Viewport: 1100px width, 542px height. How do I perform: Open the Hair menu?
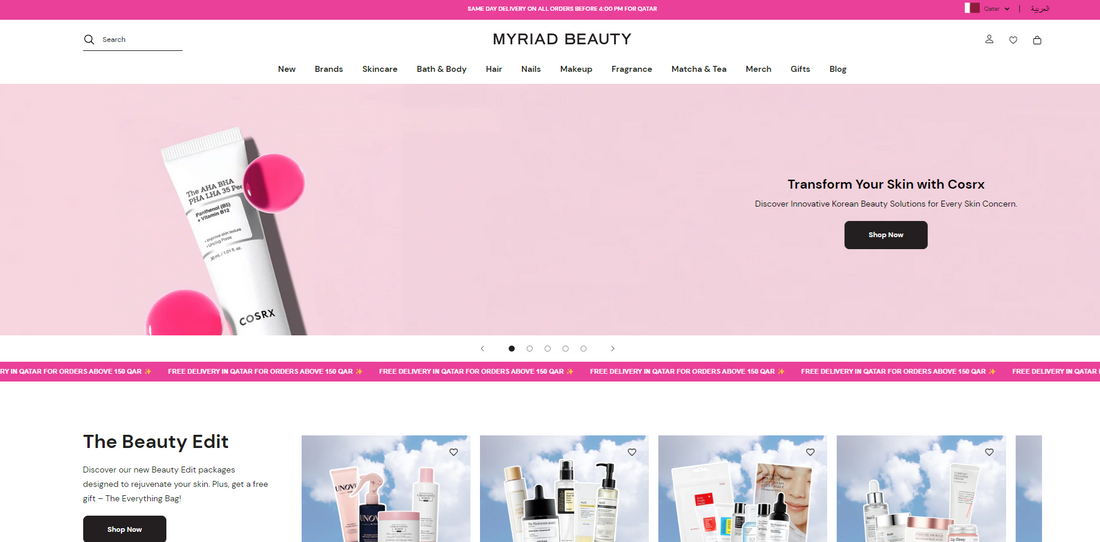pyautogui.click(x=494, y=69)
